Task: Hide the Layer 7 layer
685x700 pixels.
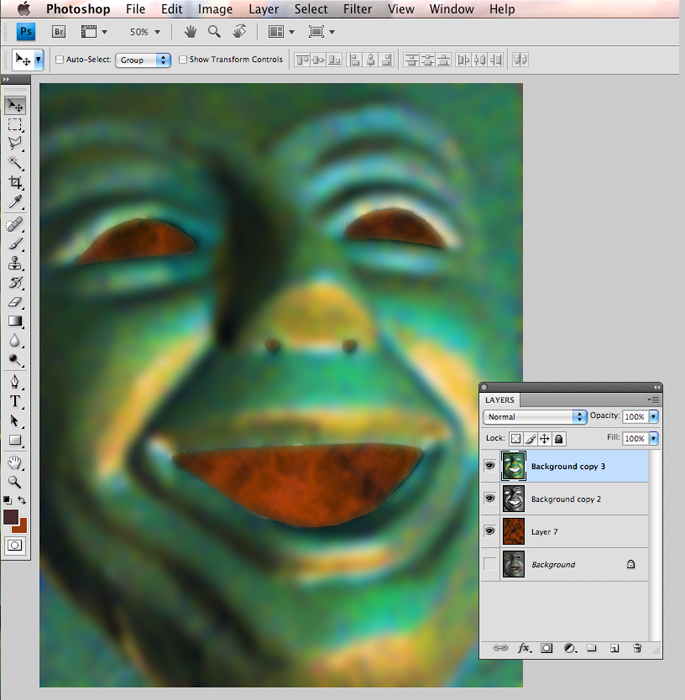Action: pyautogui.click(x=490, y=531)
